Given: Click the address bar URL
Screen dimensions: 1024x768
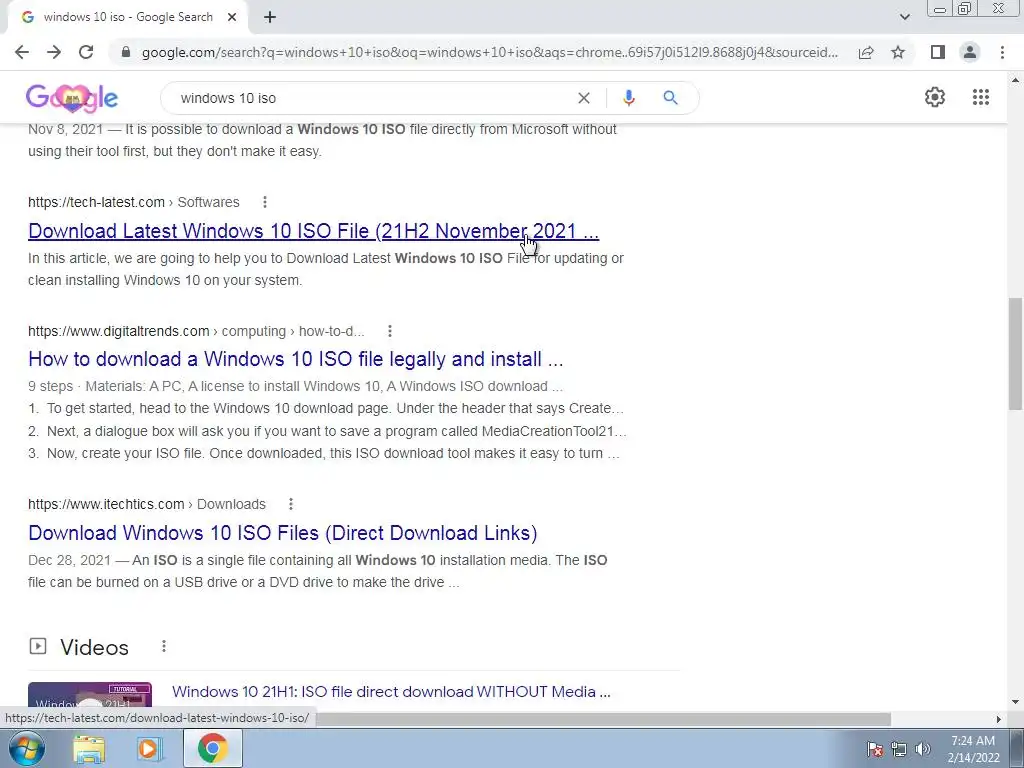Looking at the screenshot, I should tap(490, 52).
